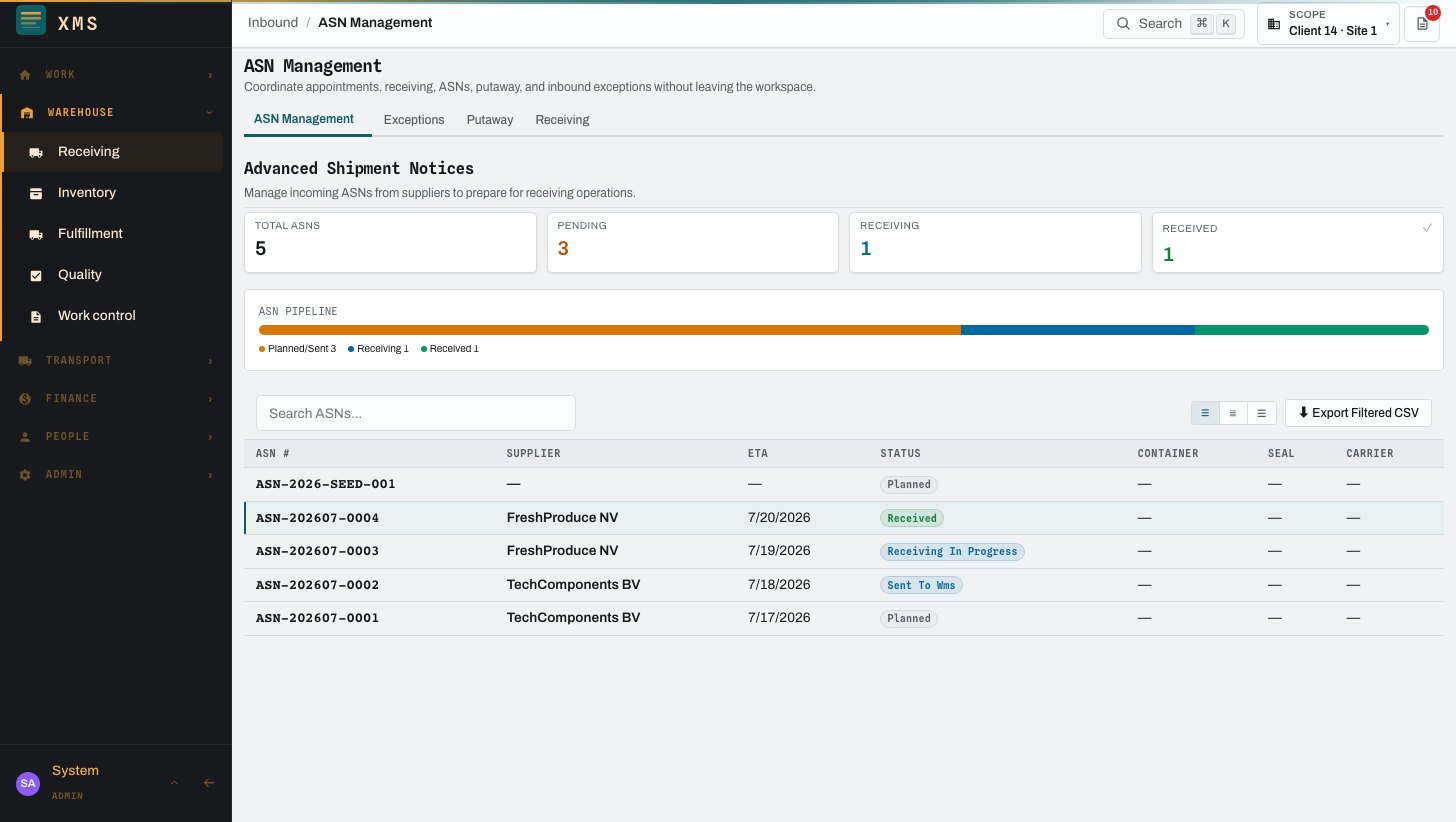Click the Receiving truck icon

coord(36,152)
